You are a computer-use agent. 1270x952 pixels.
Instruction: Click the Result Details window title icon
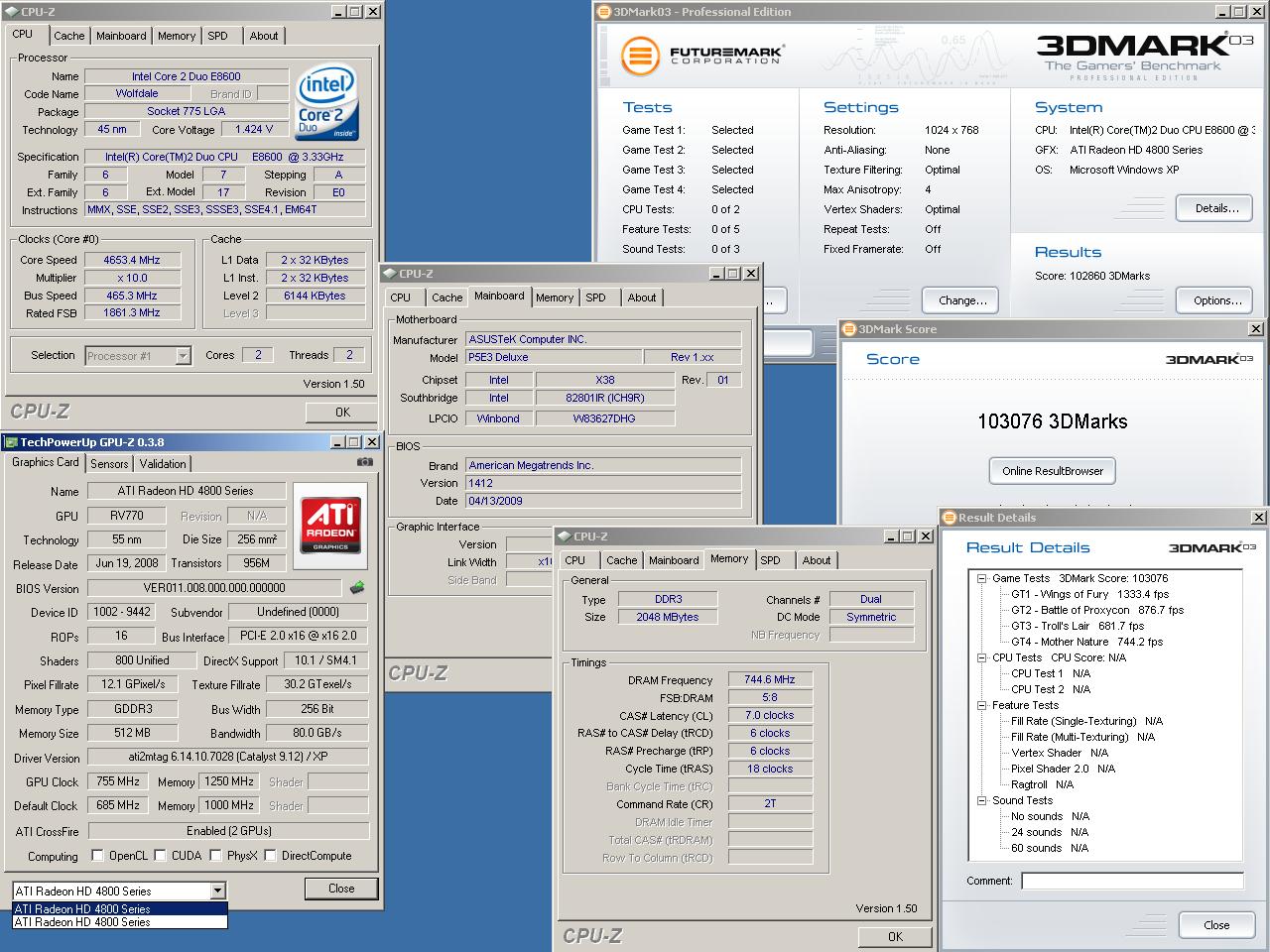(x=950, y=518)
